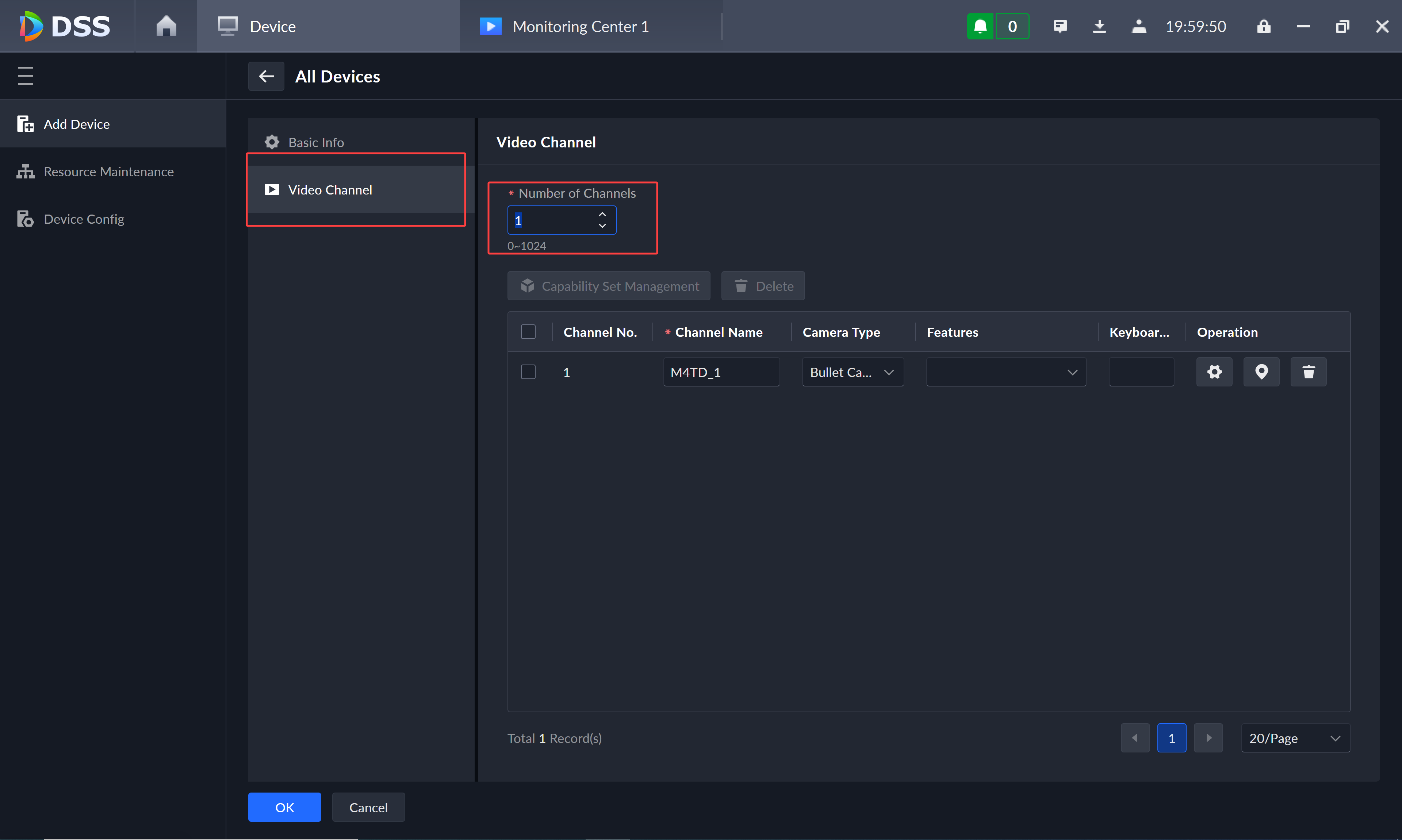Select page 1 in pagination
The height and width of the screenshot is (840, 1402).
pyautogui.click(x=1172, y=738)
